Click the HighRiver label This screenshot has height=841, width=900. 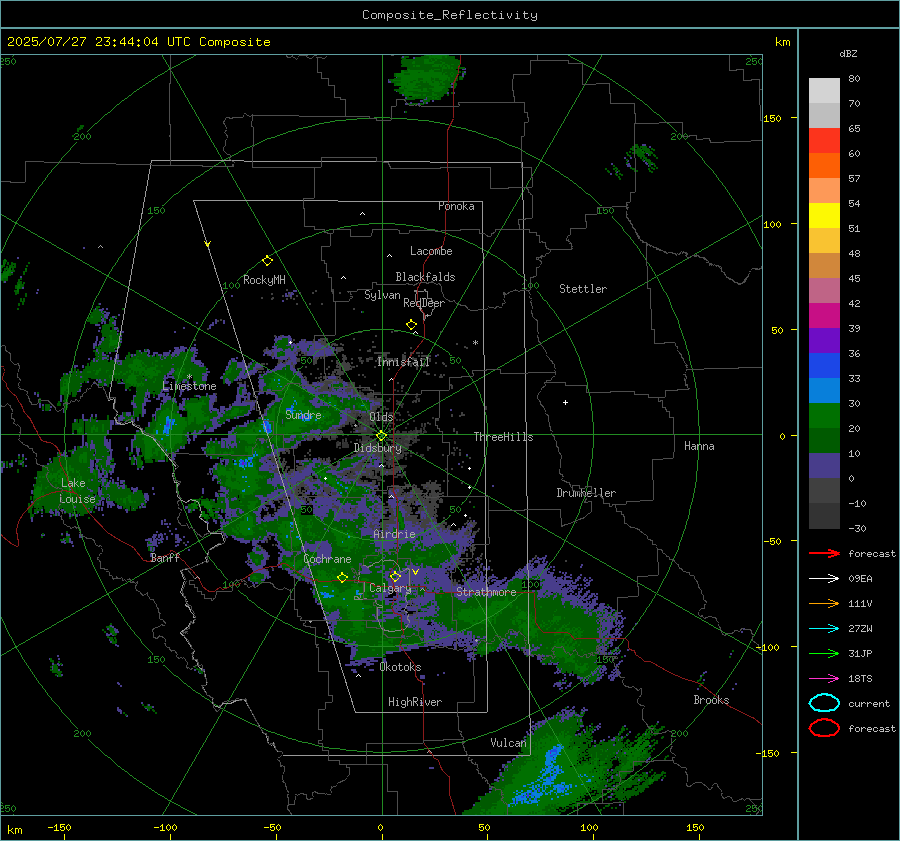415,702
